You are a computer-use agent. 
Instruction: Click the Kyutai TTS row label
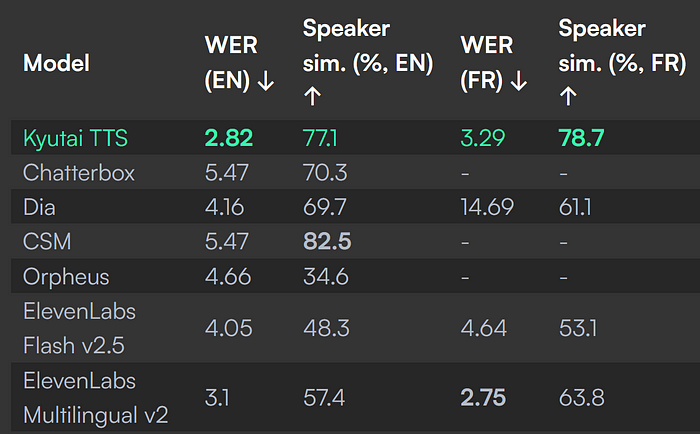75,138
